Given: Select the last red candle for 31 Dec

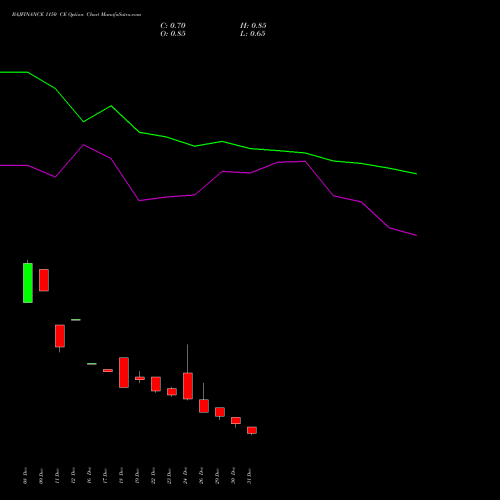Looking at the screenshot, I should [252, 430].
